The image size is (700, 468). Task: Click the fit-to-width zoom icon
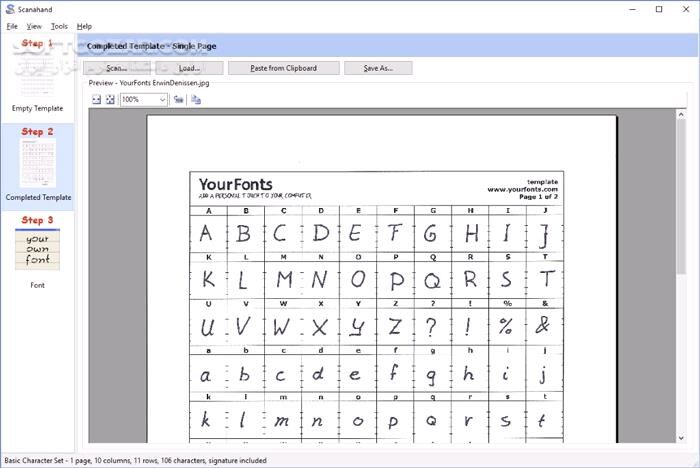click(x=96, y=100)
